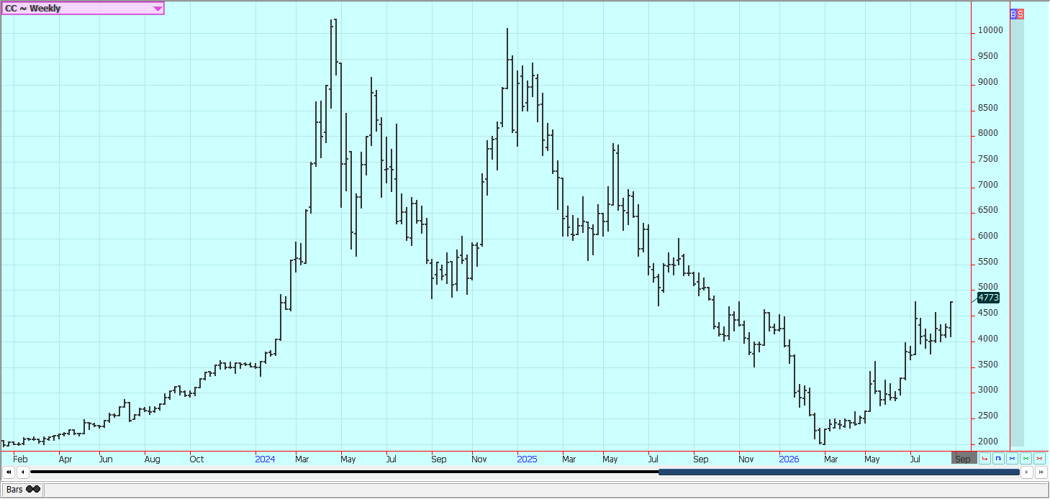Open the CC ~ Weekly symbol dropdown
The height and width of the screenshot is (499, 1050).
pyautogui.click(x=82, y=9)
